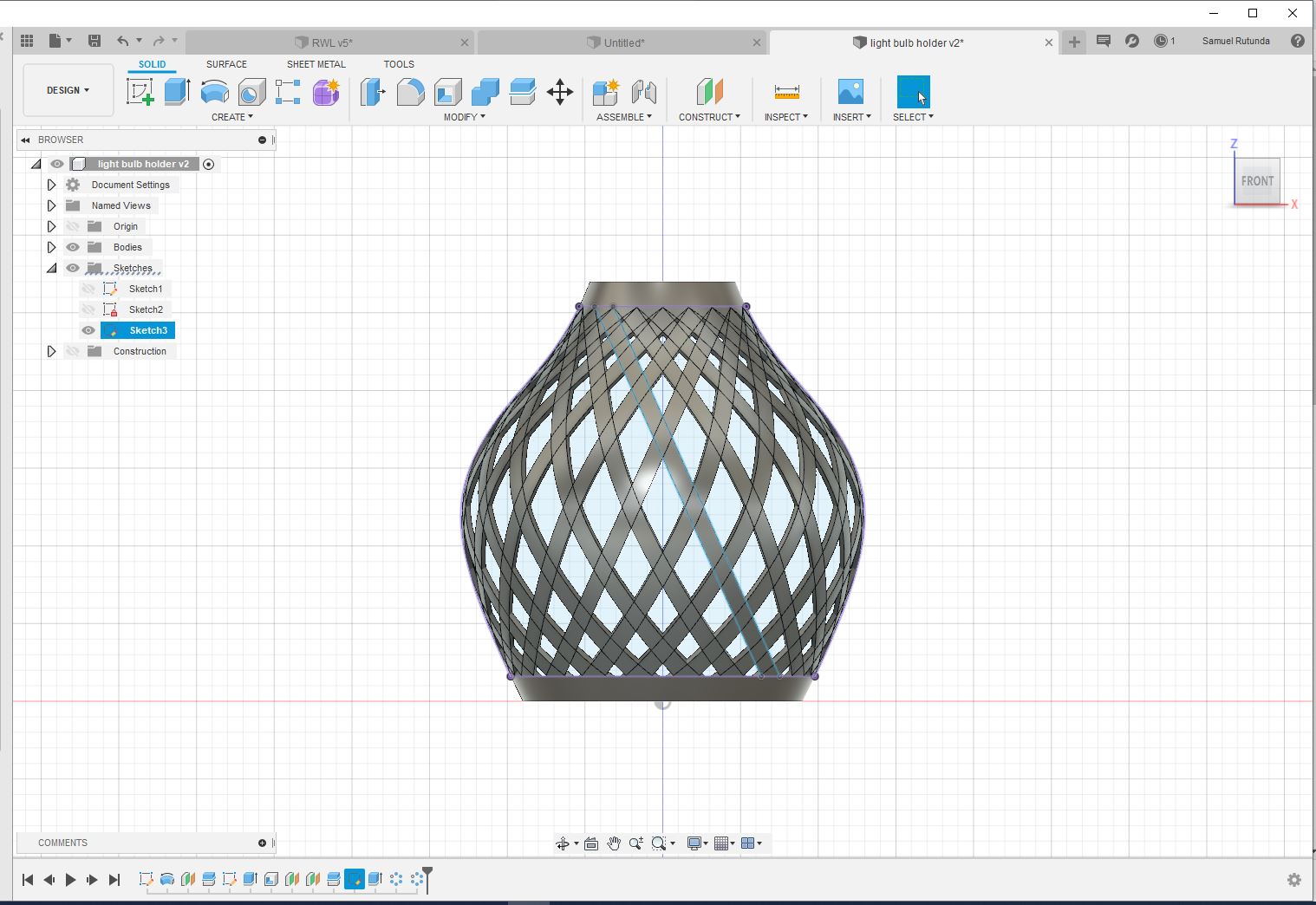Click the FRONT face of the ViewCube
Image resolution: width=1316 pixels, height=905 pixels.
1257,181
